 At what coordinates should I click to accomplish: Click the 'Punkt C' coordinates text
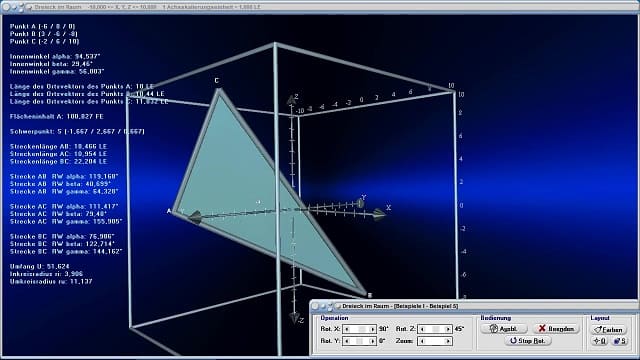44,41
